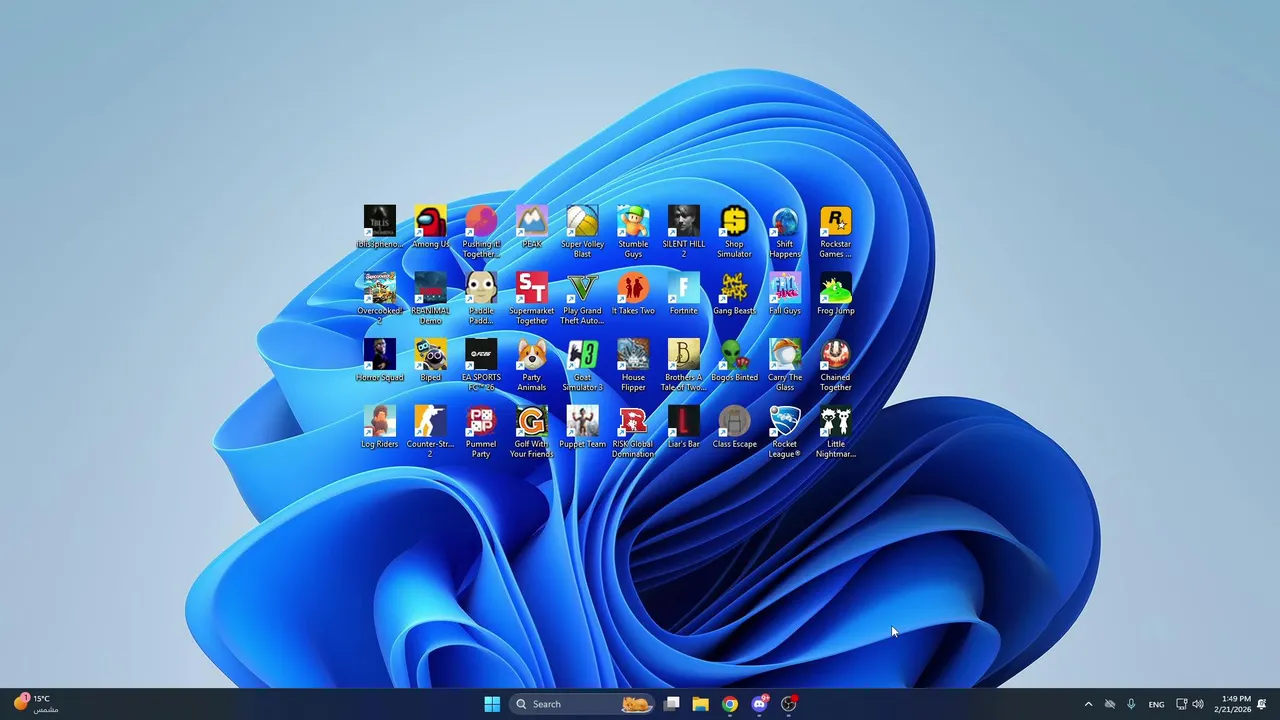Open the clock and calendar flyout

coord(1232,704)
